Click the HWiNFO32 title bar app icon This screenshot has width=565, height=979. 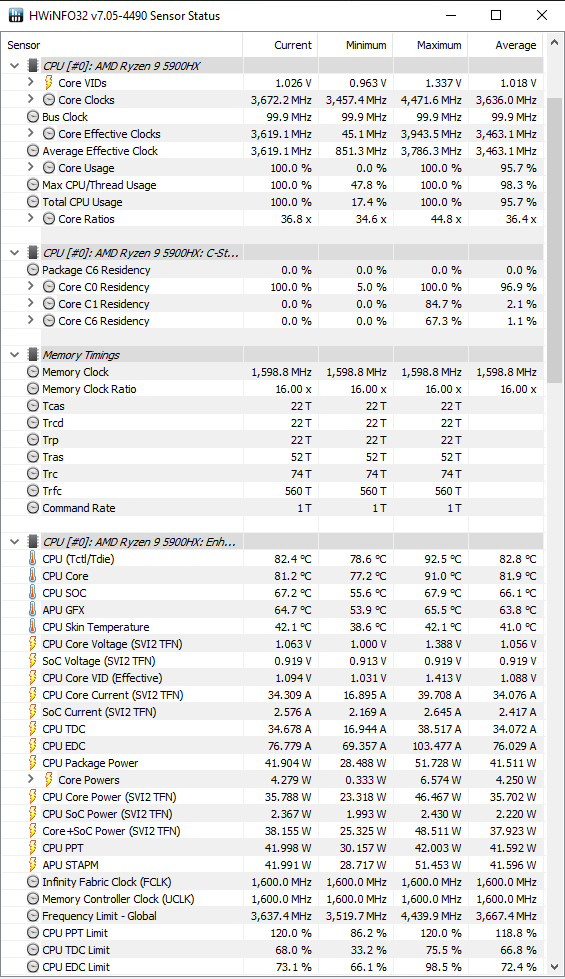point(16,16)
